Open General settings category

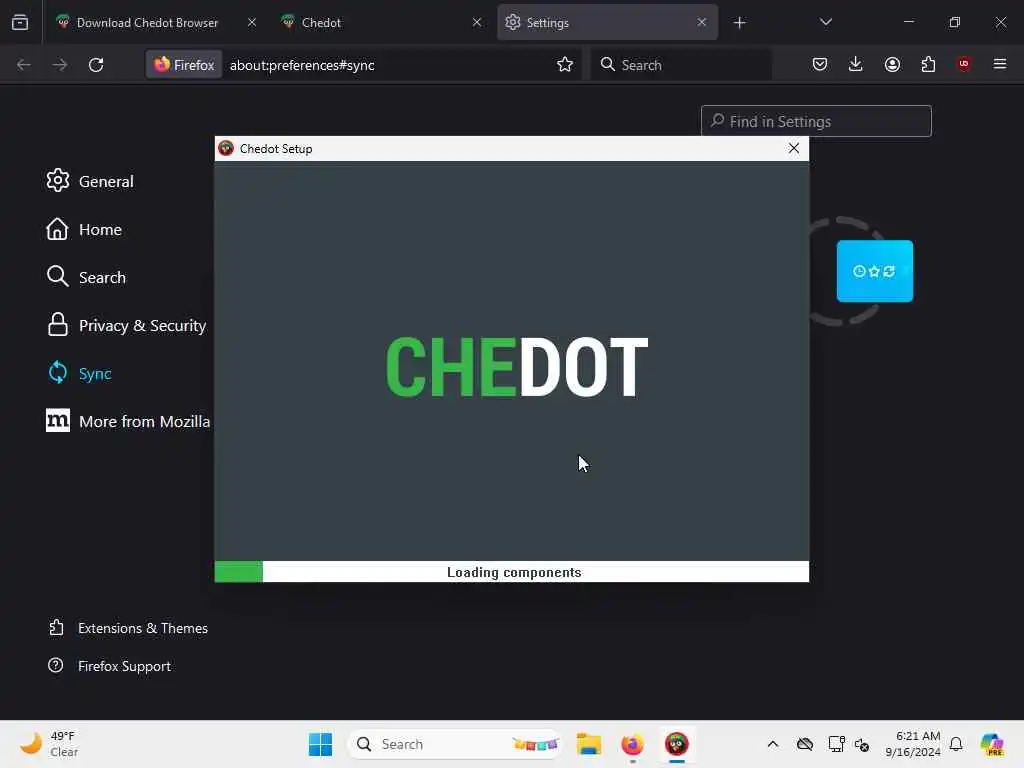coord(90,181)
